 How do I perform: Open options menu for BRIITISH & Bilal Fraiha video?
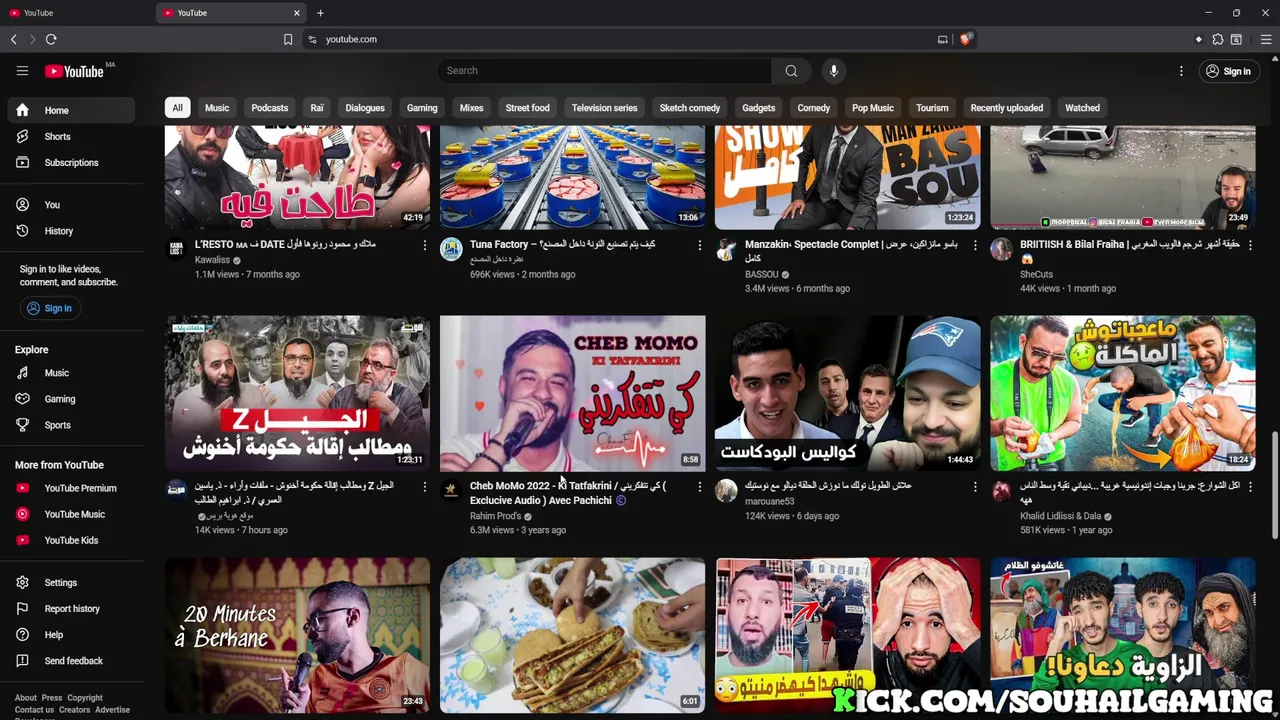[x=1250, y=245]
